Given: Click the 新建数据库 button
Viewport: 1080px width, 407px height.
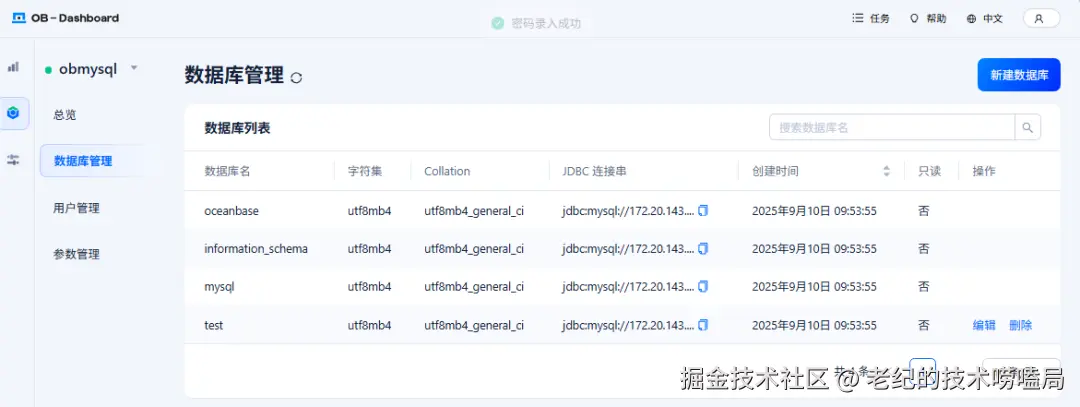Looking at the screenshot, I should [x=1019, y=75].
